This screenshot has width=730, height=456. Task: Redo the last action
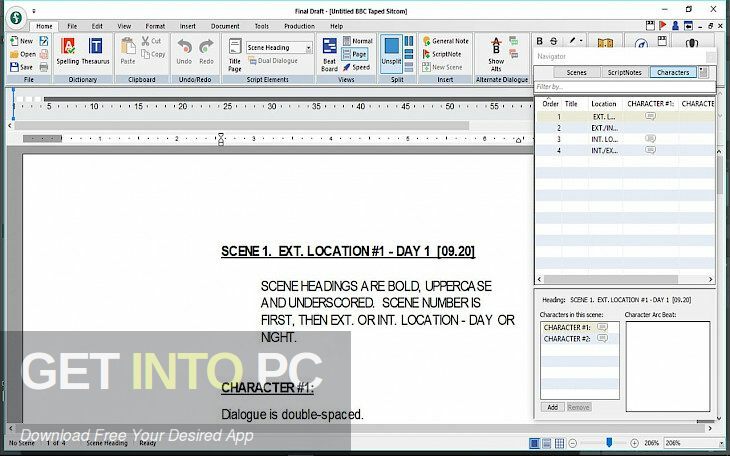tap(206, 51)
